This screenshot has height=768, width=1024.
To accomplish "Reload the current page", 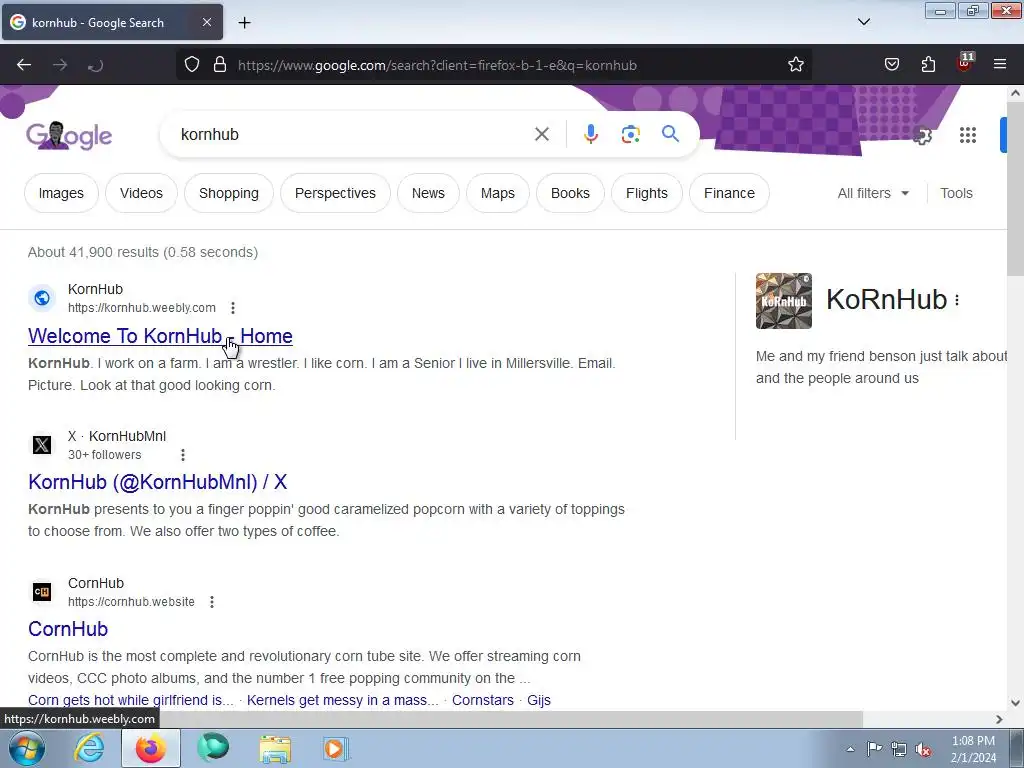I will coord(95,65).
